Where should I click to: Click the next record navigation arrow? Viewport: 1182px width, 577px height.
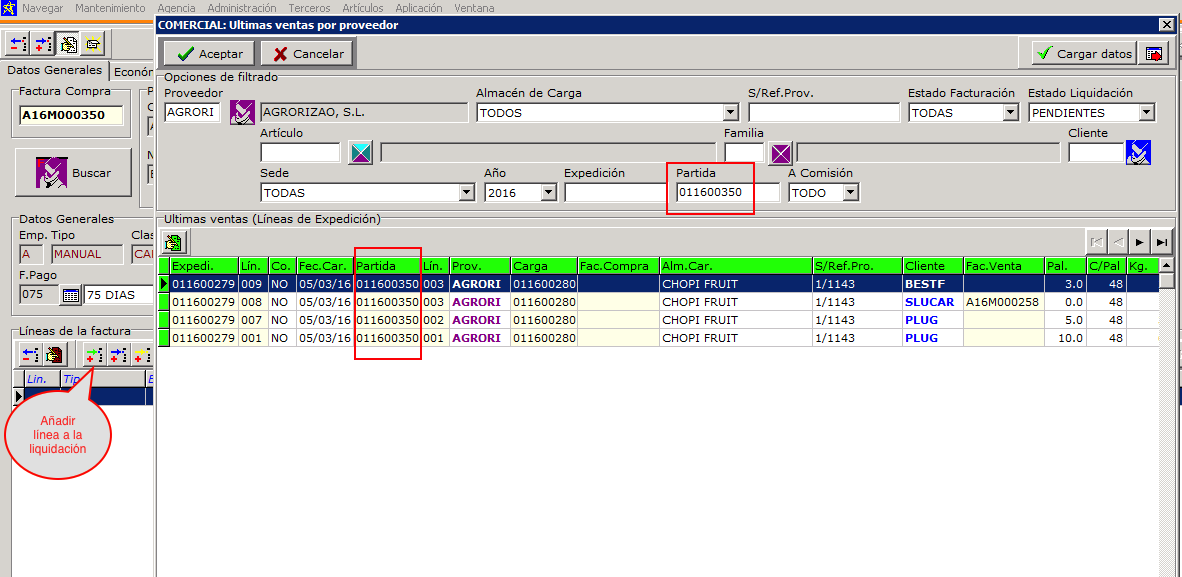(1139, 242)
